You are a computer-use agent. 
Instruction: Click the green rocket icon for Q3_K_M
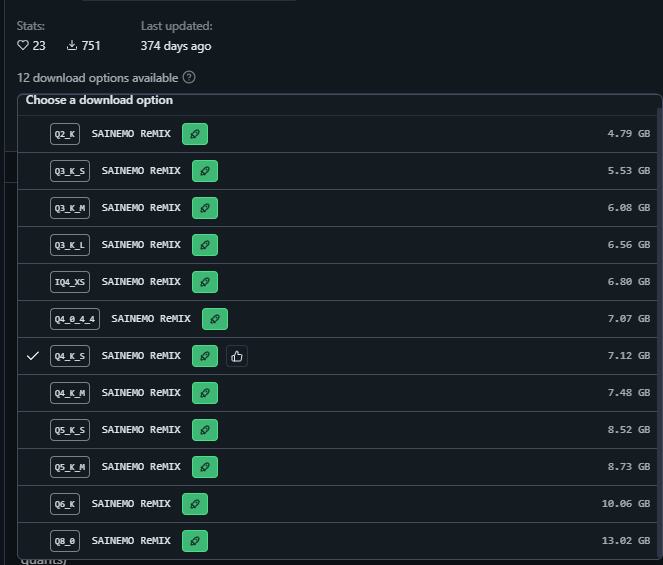205,208
